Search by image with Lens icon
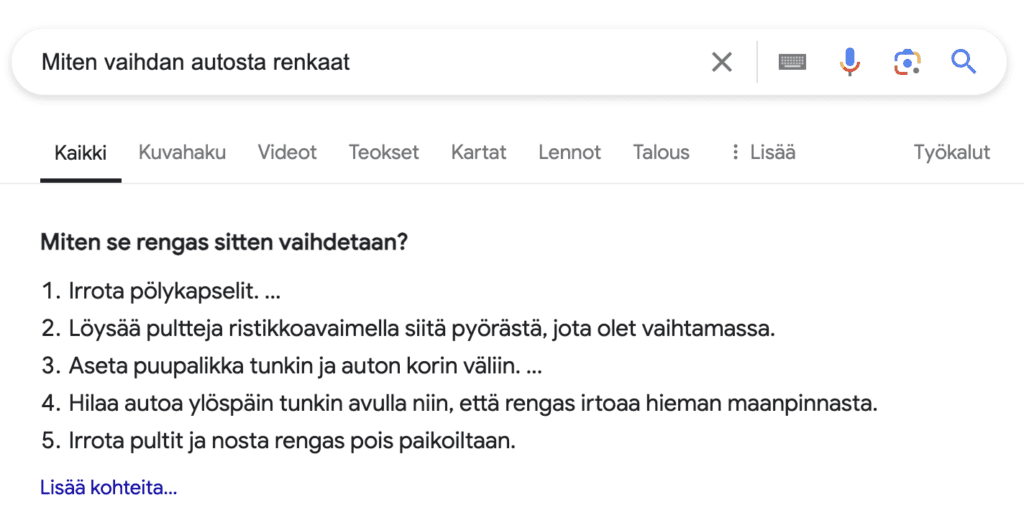 coord(906,62)
